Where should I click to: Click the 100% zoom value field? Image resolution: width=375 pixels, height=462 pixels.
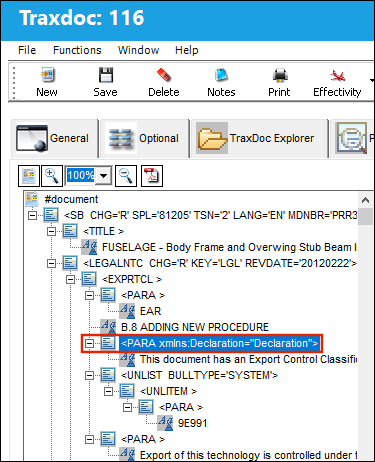coord(81,175)
